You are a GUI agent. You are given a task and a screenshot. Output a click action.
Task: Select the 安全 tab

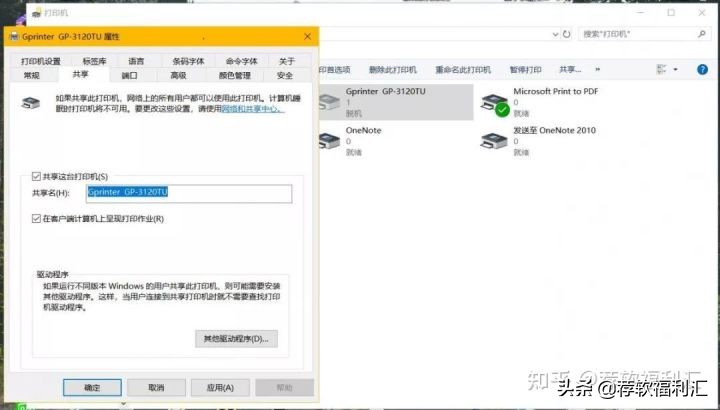point(285,75)
